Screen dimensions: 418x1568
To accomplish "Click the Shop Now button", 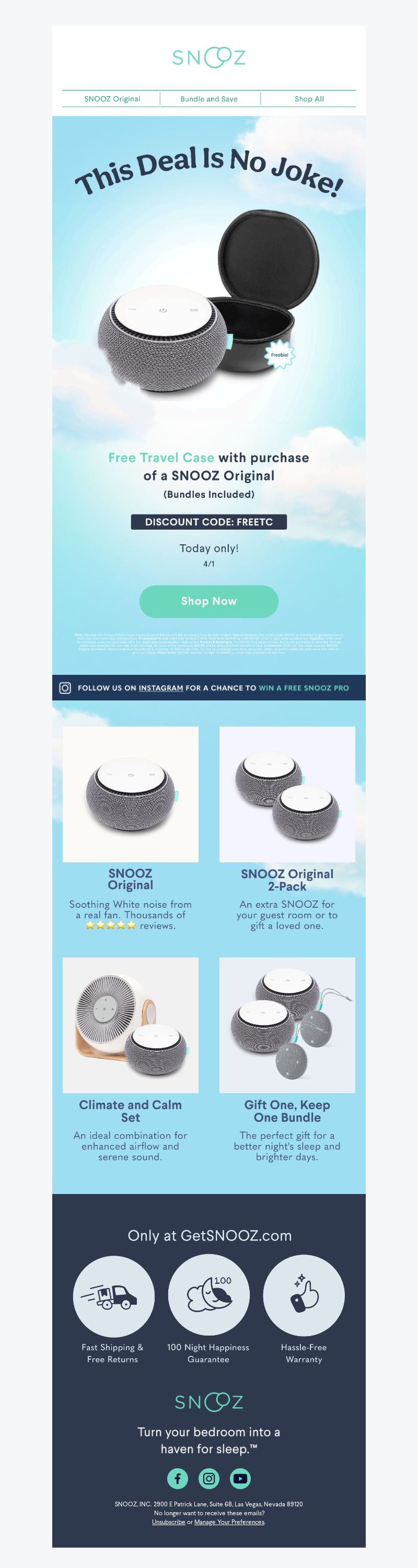I will (x=209, y=601).
